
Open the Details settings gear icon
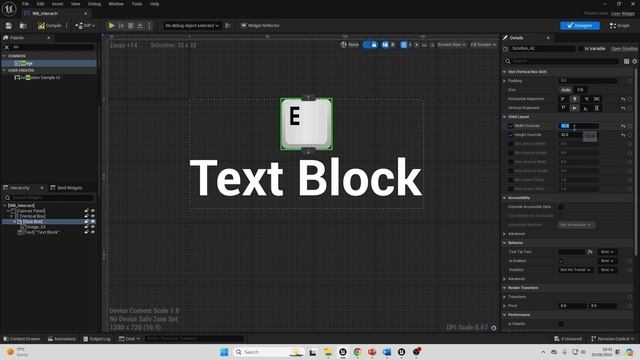click(635, 61)
